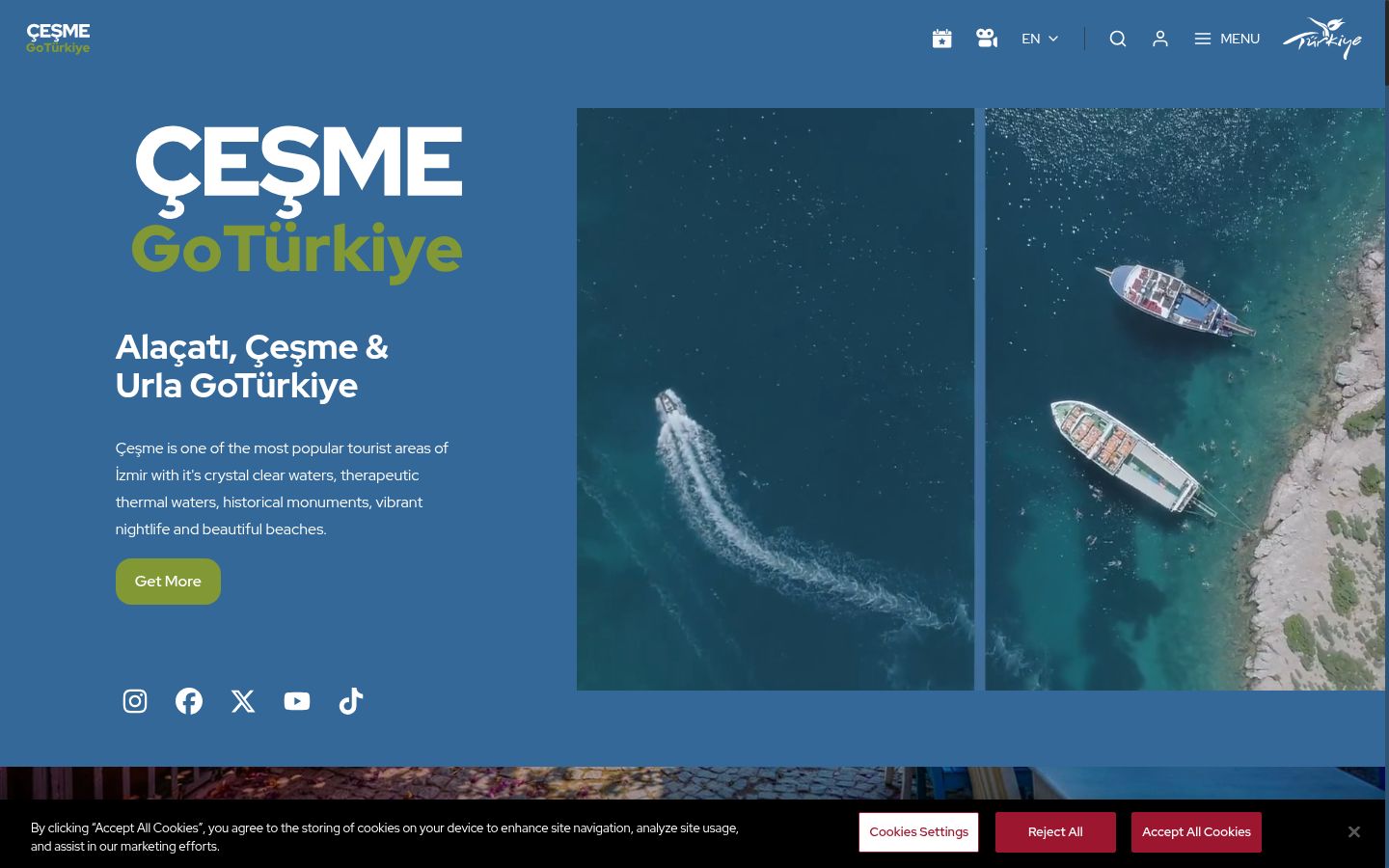This screenshot has width=1389, height=868.
Task: Close the cookie banner
Action: (x=1354, y=831)
